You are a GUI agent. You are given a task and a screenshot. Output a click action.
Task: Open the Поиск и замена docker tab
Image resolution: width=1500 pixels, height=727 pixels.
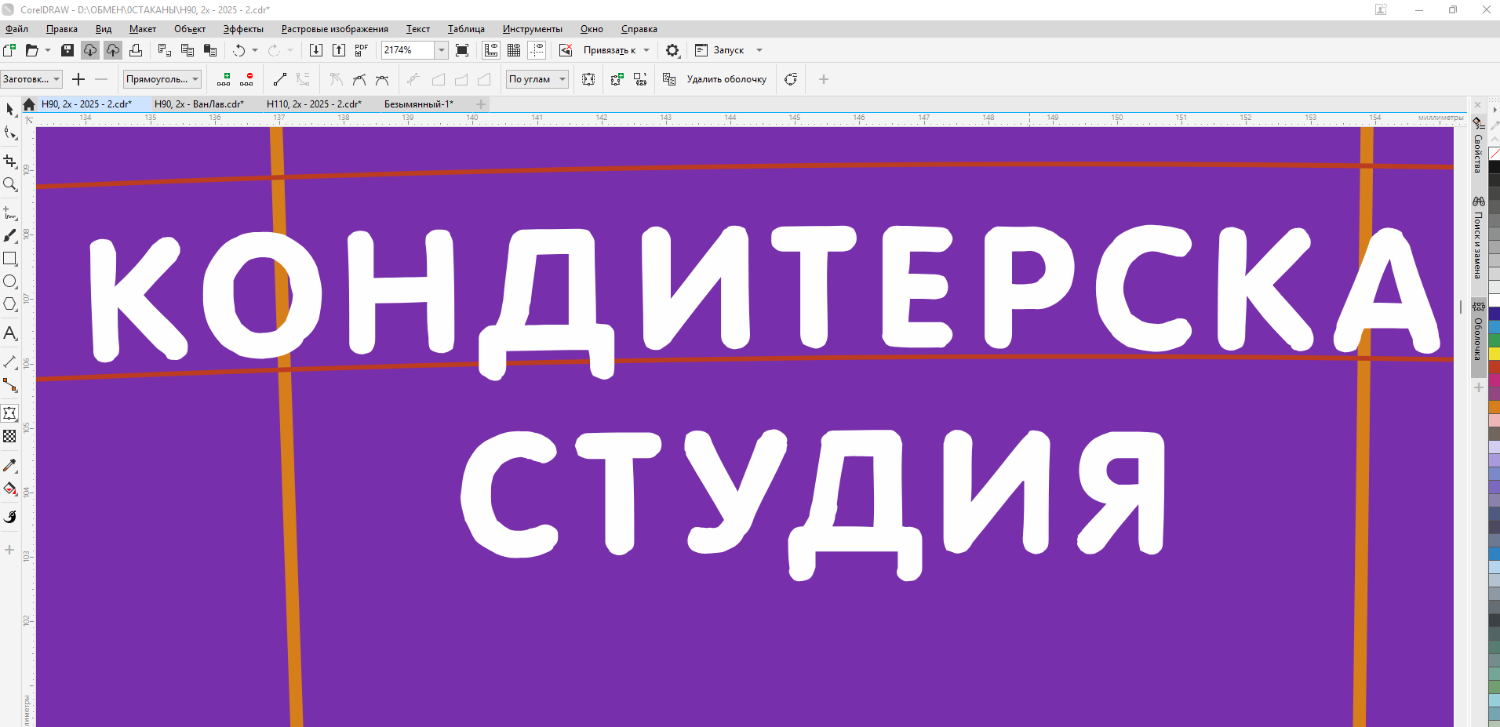tap(1478, 238)
